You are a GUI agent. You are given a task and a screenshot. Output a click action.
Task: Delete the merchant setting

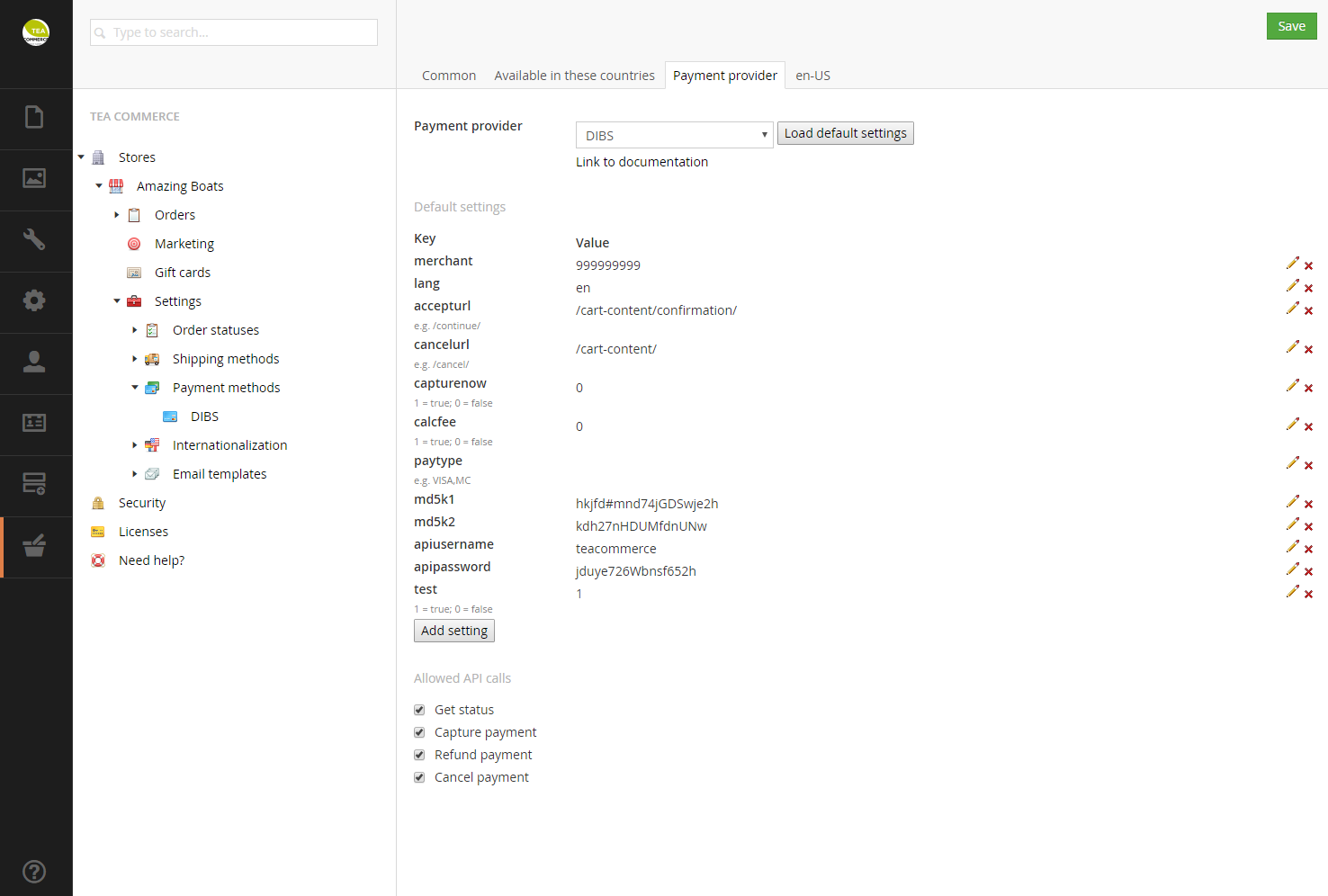click(1309, 266)
